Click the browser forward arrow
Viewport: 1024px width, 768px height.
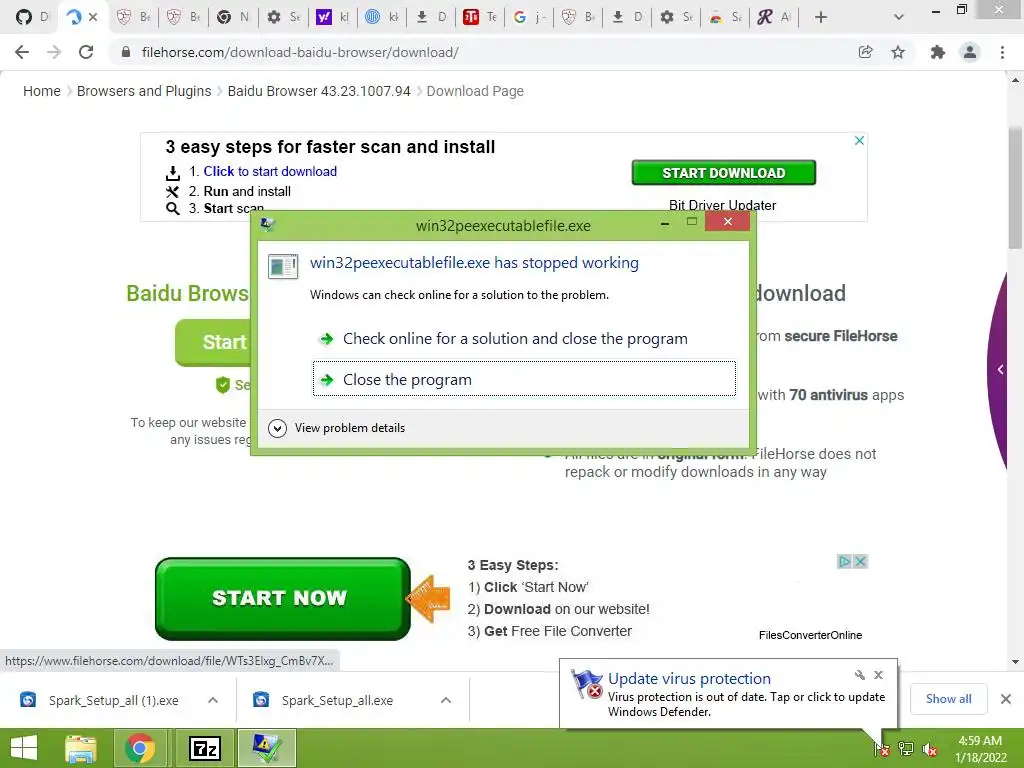click(x=54, y=52)
